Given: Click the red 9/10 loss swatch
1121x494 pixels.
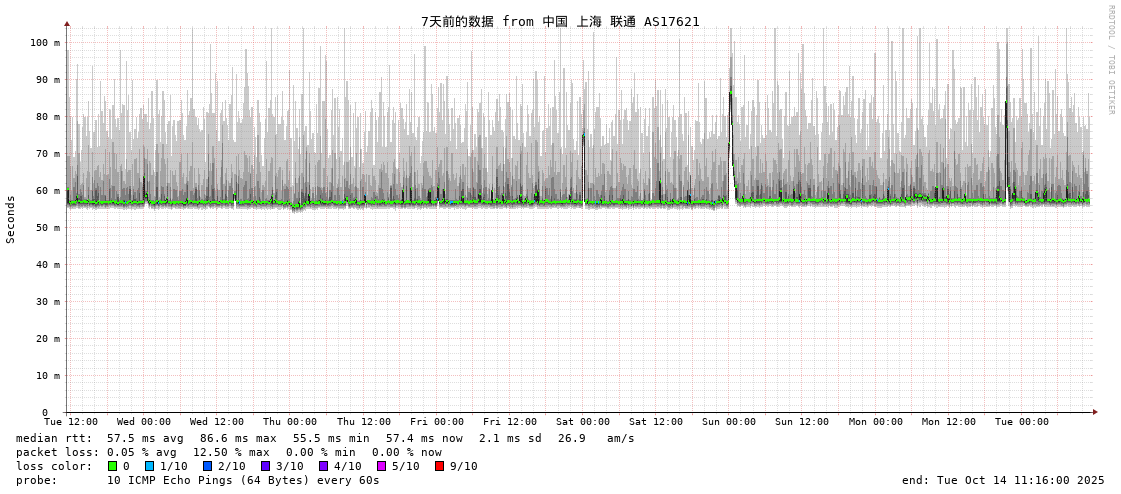Looking at the screenshot, I should [439, 466].
